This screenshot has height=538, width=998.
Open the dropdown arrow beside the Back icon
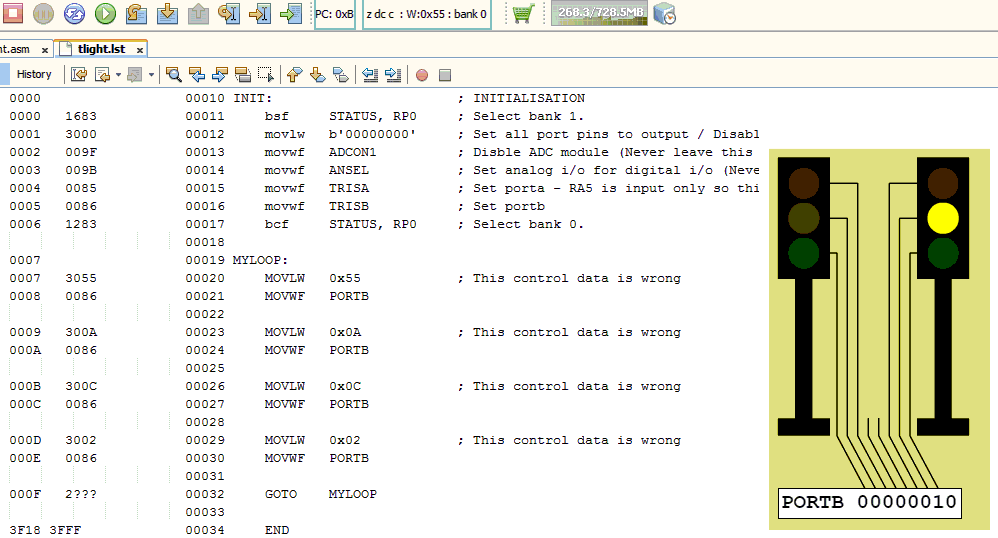point(118,75)
